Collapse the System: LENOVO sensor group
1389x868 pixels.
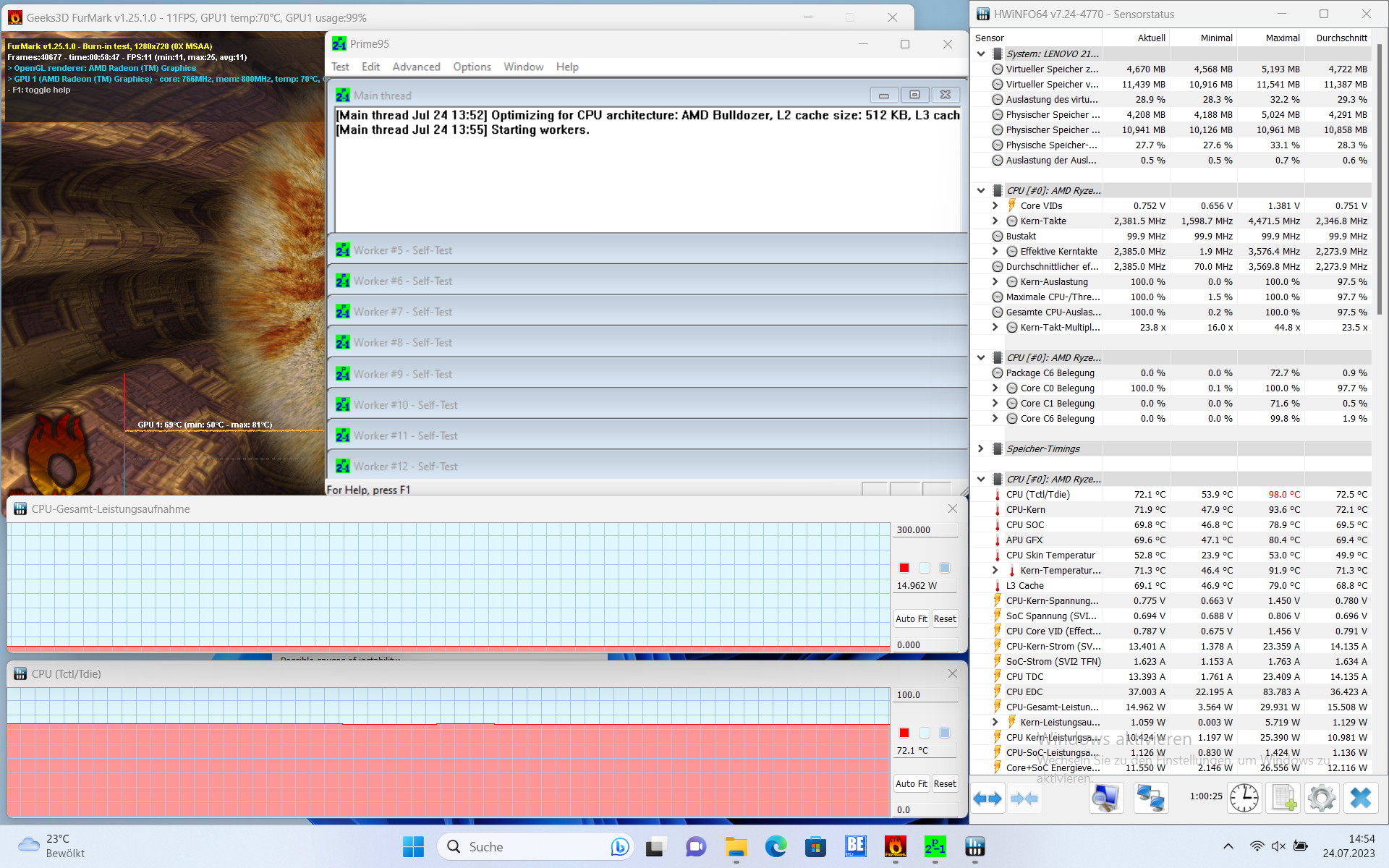click(x=981, y=54)
